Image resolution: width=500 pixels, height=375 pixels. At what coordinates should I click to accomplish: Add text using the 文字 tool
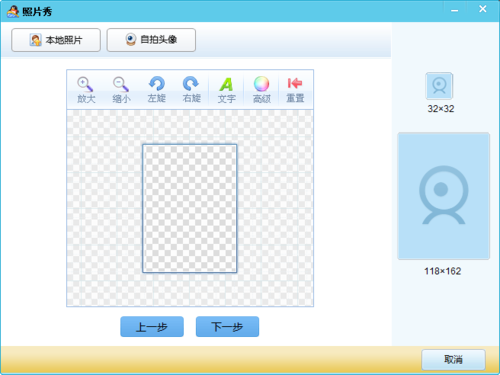coord(226,90)
